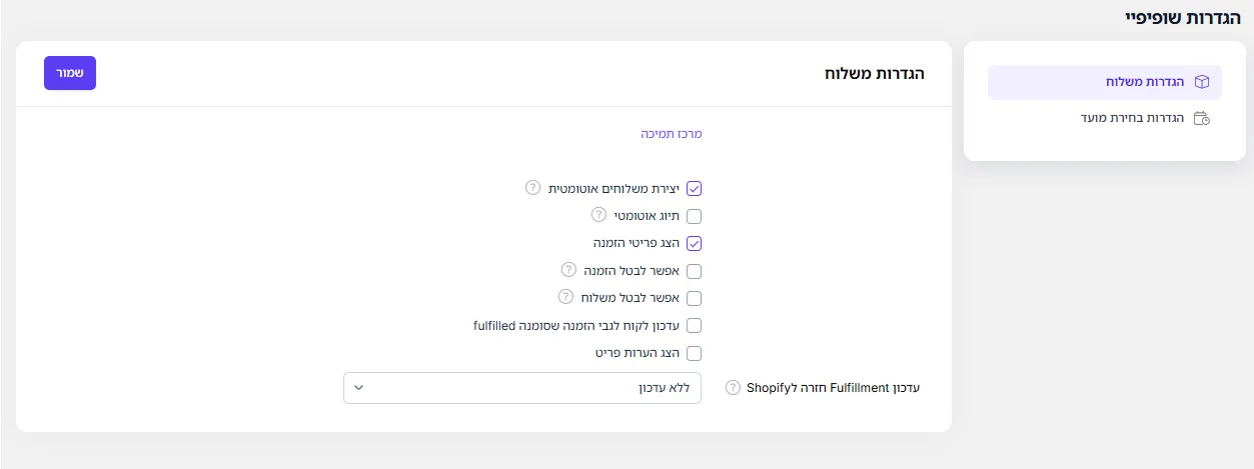Click help icon next to יצירת משלוחים אוטומטית

(533, 187)
